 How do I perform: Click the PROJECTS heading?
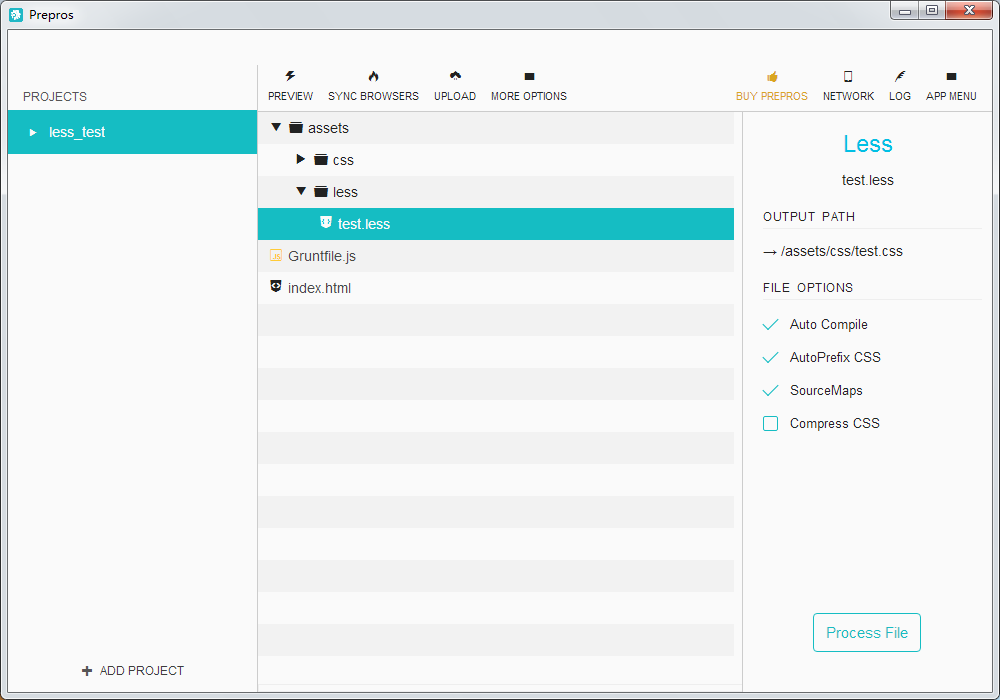(x=55, y=97)
